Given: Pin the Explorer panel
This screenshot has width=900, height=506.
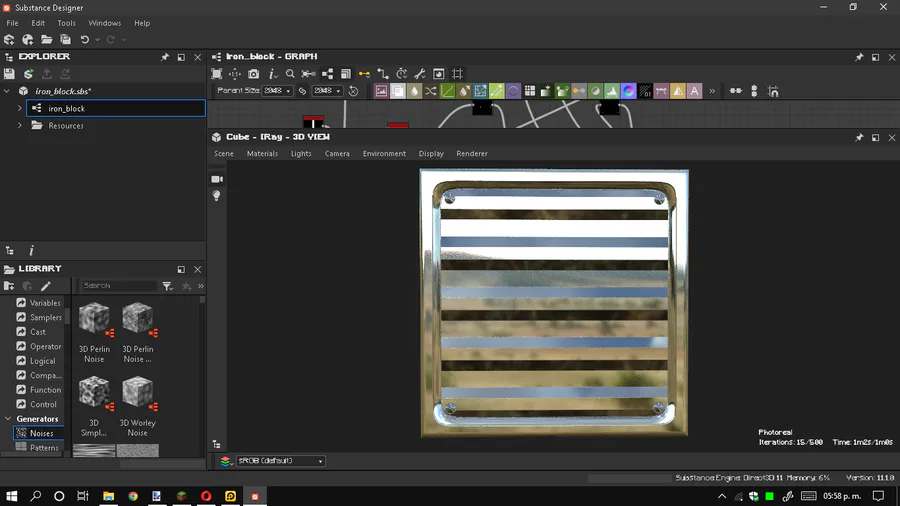Looking at the screenshot, I should 165,57.
